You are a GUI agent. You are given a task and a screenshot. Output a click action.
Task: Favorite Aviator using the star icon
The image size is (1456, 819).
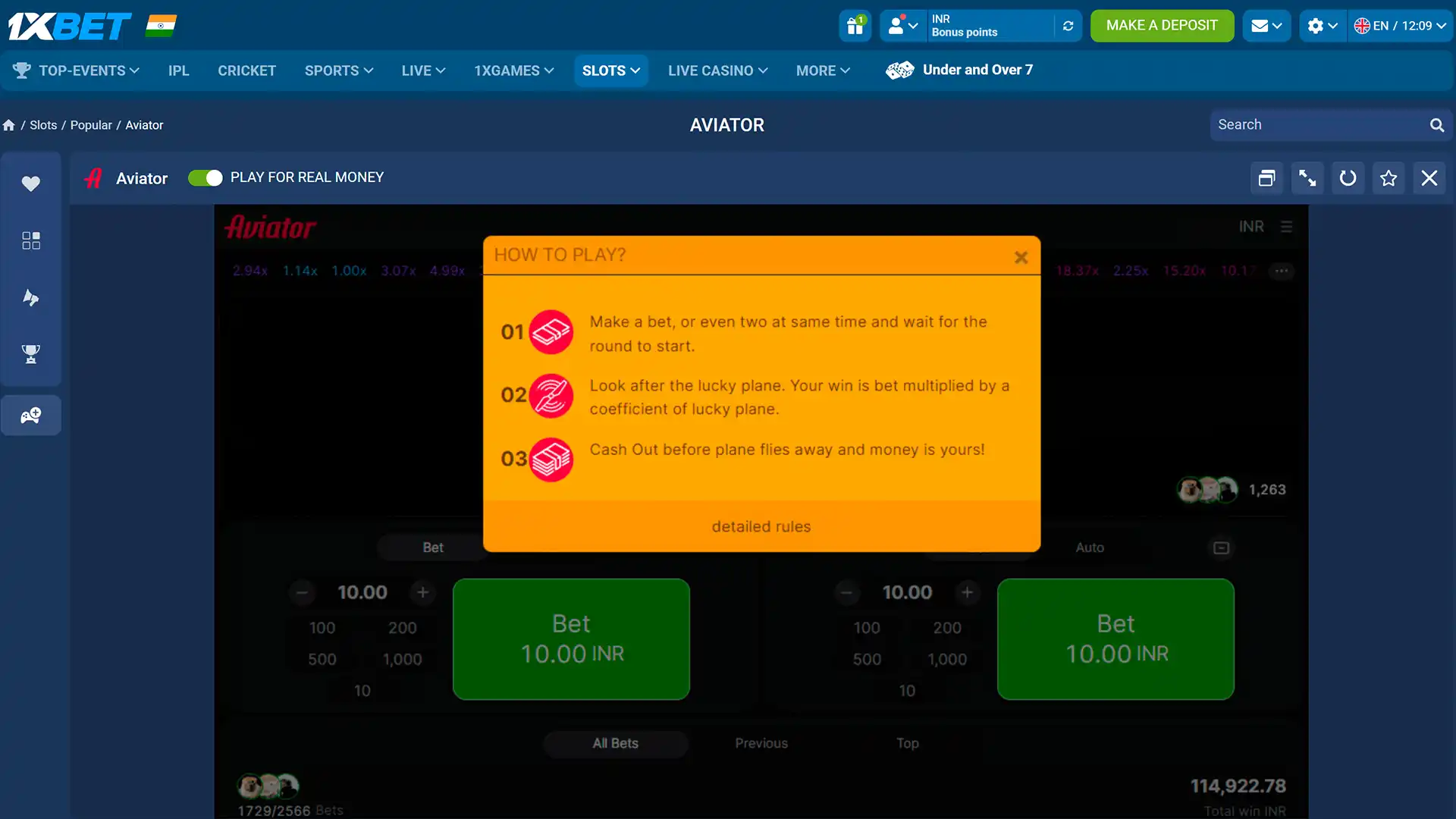click(1389, 177)
